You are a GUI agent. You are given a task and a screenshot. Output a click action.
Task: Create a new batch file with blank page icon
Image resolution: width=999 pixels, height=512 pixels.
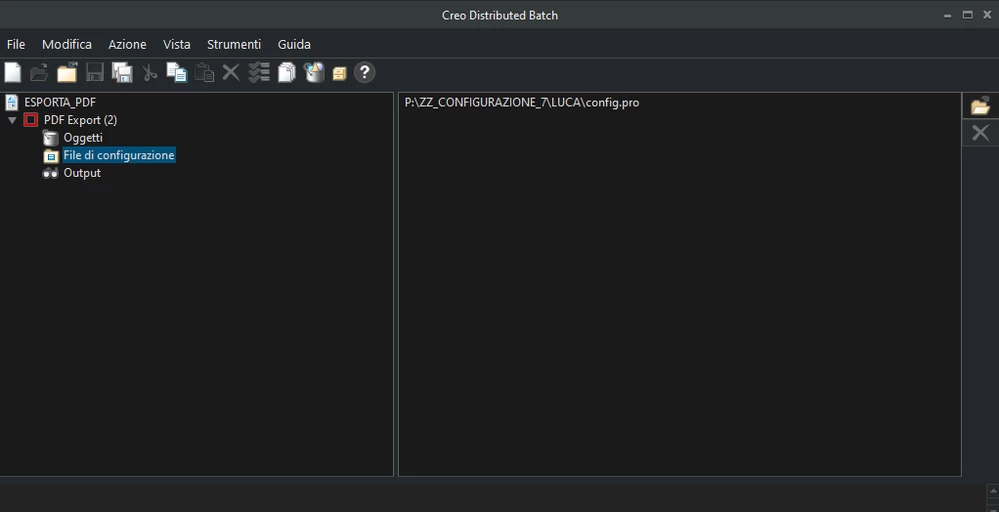[x=13, y=73]
